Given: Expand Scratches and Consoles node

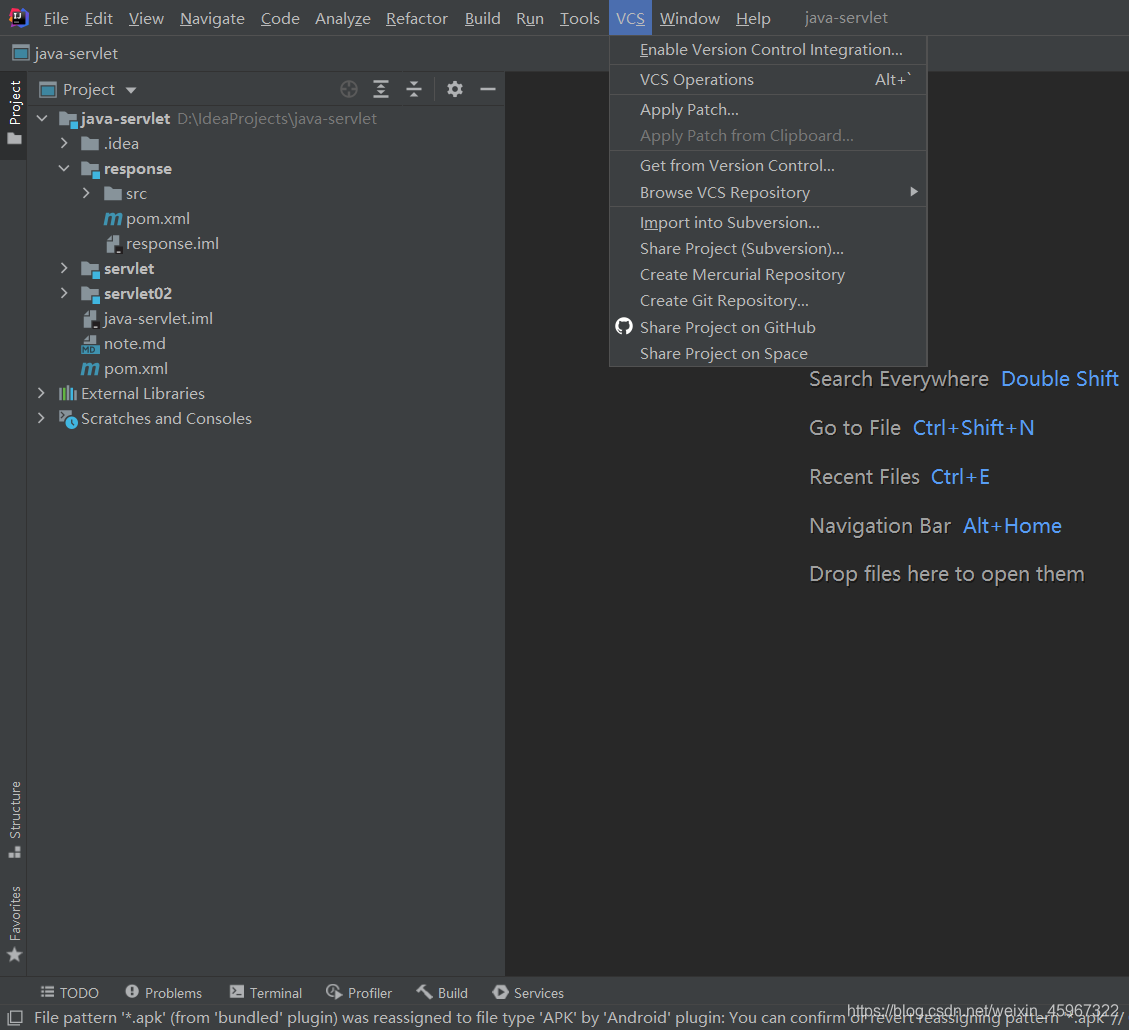Looking at the screenshot, I should click(42, 418).
